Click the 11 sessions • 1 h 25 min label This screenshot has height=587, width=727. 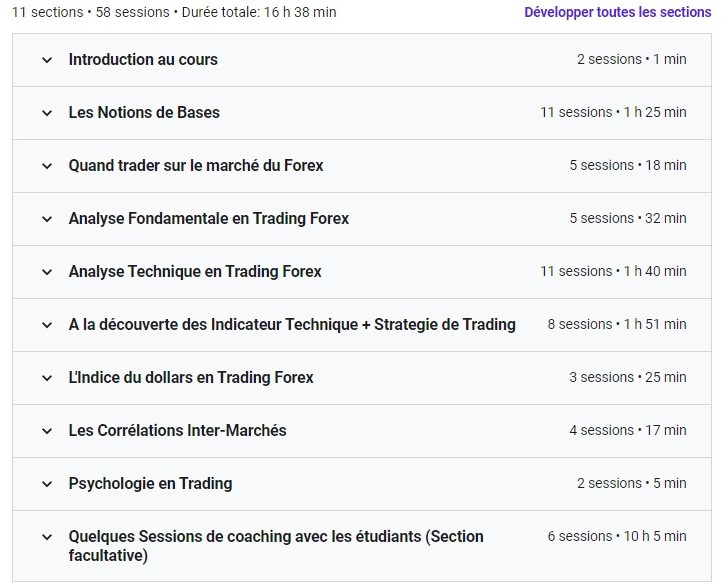click(613, 113)
